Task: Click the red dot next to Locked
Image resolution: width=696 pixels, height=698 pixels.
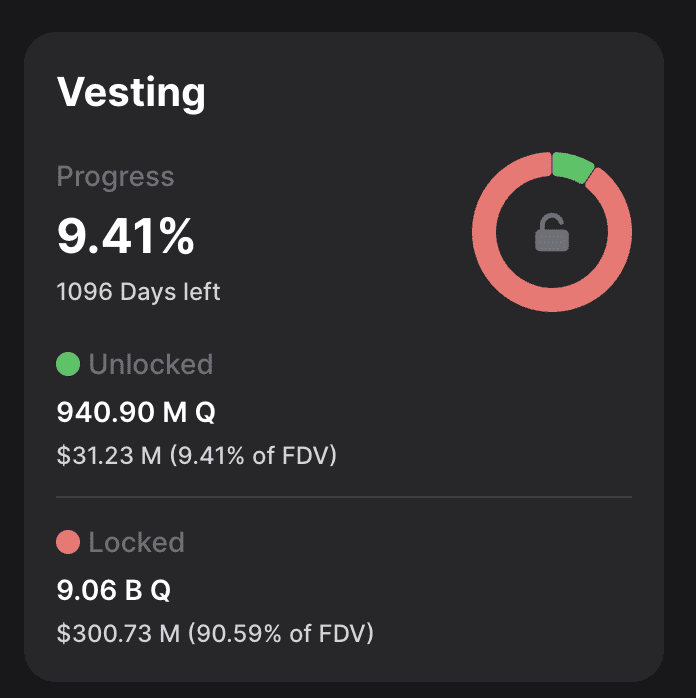Action: [68, 543]
